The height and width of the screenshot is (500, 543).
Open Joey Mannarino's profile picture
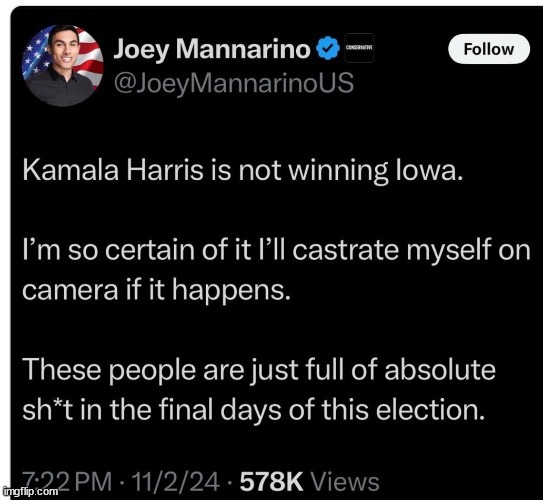point(63,65)
